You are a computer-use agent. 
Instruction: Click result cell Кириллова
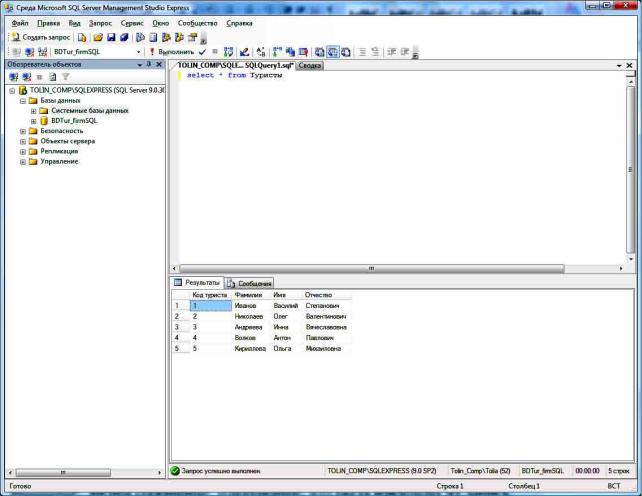pos(251,349)
